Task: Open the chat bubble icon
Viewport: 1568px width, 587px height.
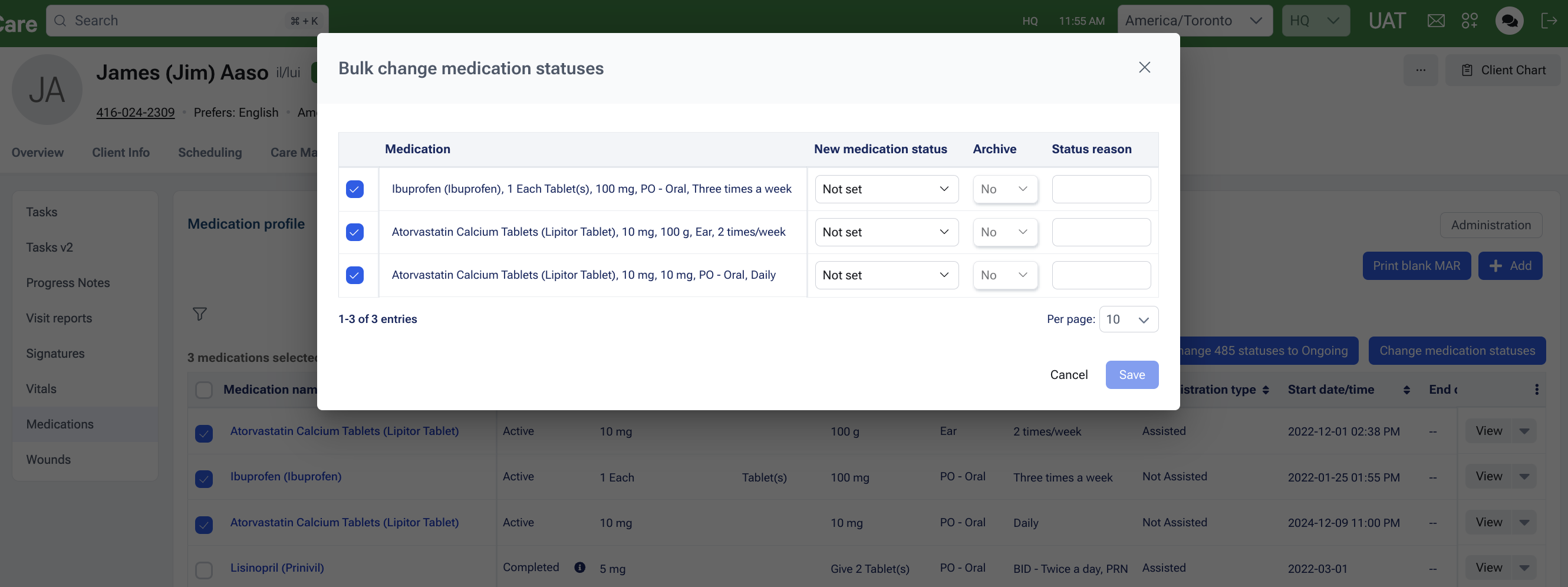Action: [x=1509, y=21]
